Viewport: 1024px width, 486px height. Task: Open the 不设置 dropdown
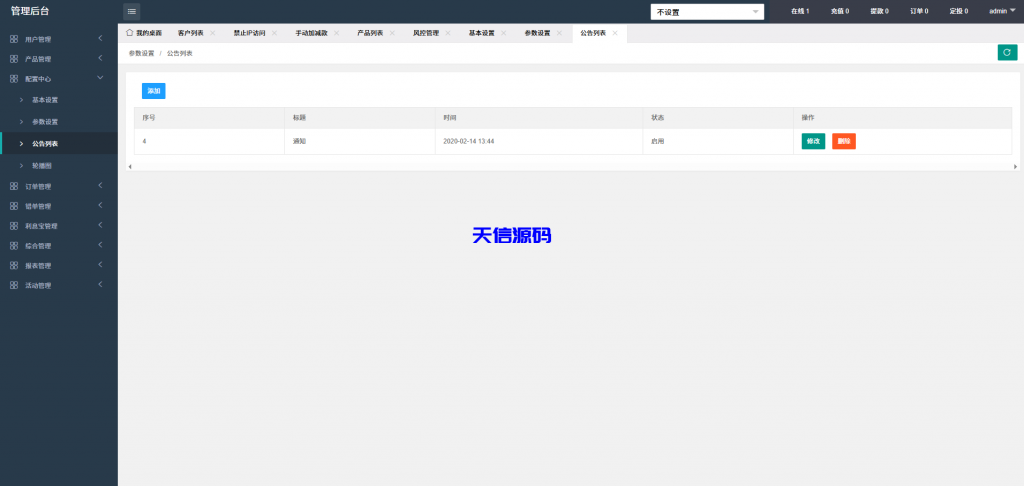coord(707,12)
